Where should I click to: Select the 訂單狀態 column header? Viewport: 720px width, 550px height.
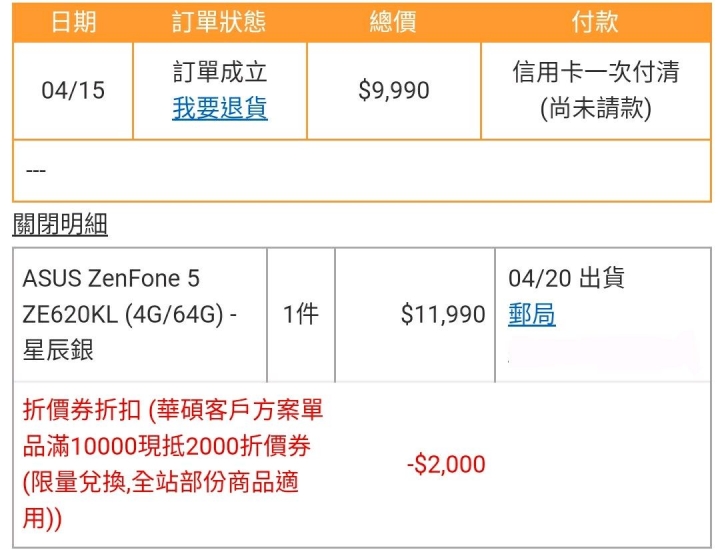pos(219,22)
